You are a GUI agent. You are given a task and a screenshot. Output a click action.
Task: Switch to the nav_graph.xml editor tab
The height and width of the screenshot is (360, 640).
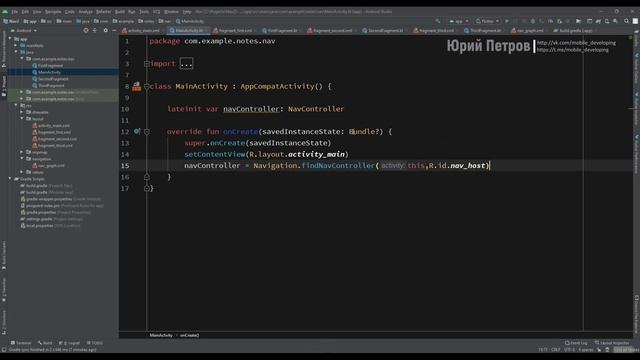point(528,30)
